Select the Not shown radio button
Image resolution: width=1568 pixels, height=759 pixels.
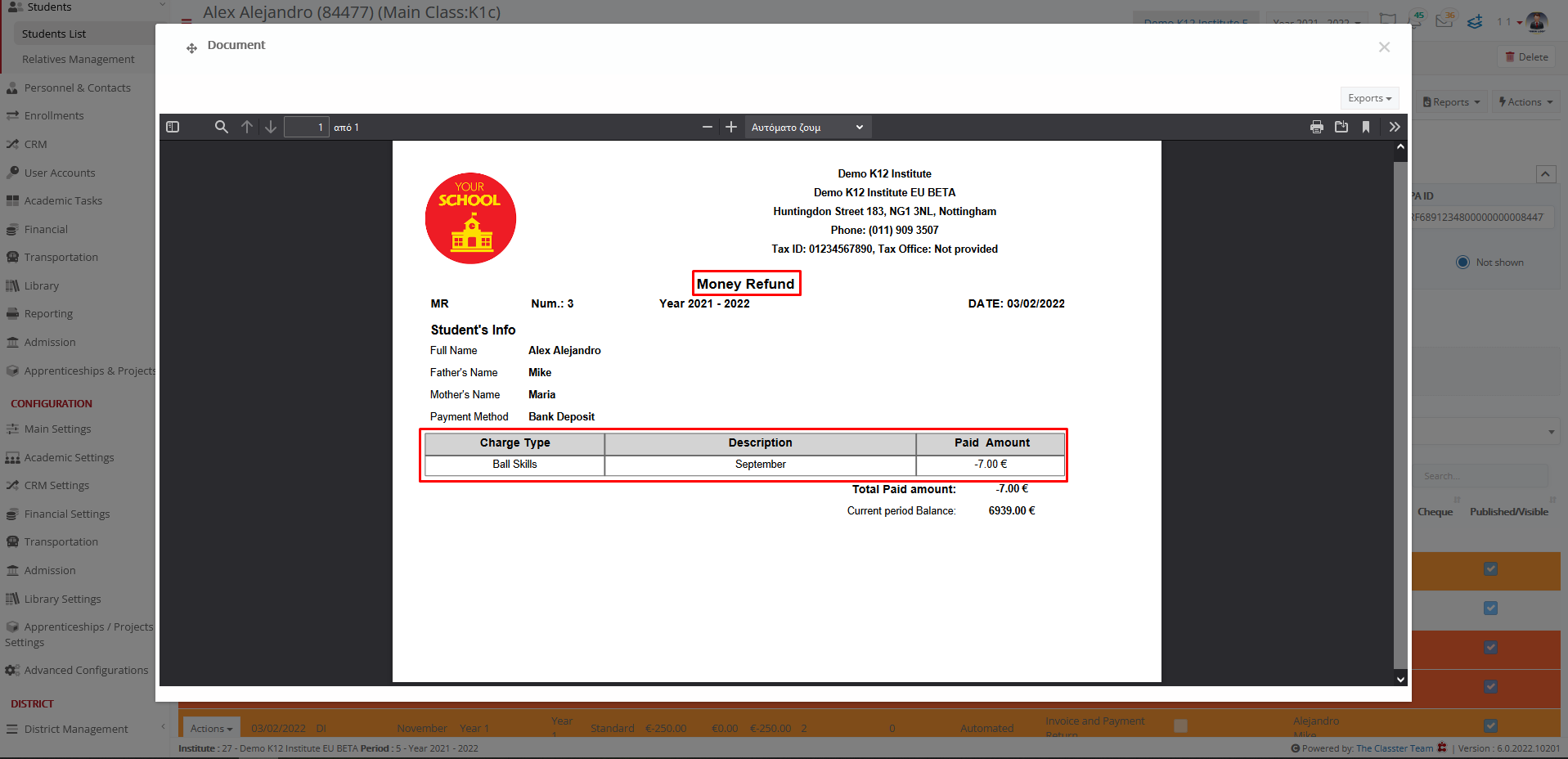pos(1462,263)
